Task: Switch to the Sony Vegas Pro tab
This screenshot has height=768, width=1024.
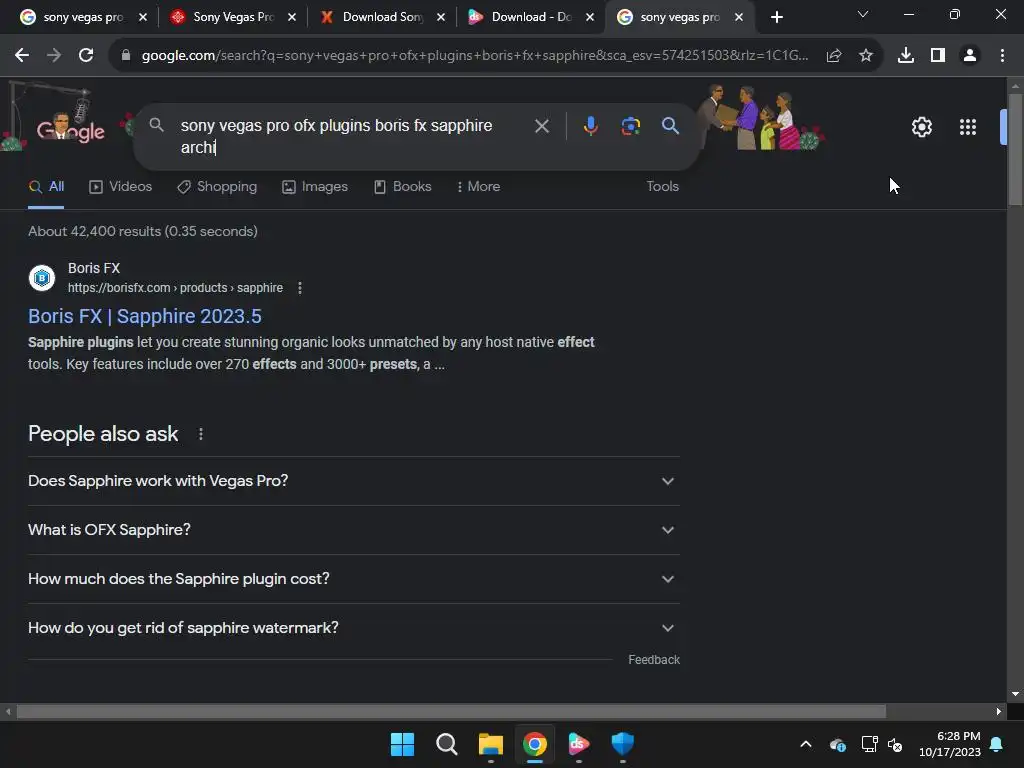Action: pyautogui.click(x=233, y=17)
